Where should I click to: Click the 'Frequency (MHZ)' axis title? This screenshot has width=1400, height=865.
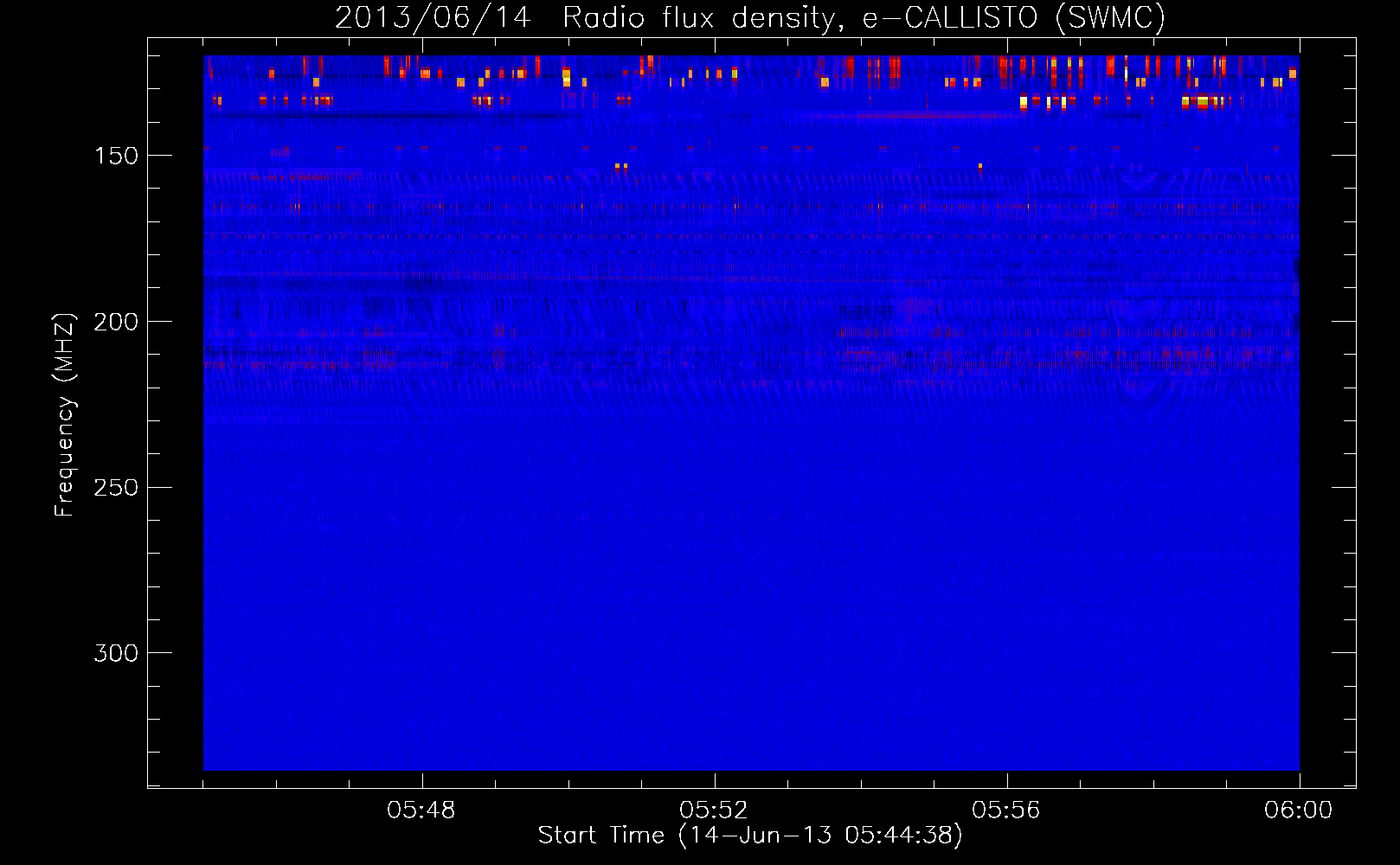click(65, 414)
